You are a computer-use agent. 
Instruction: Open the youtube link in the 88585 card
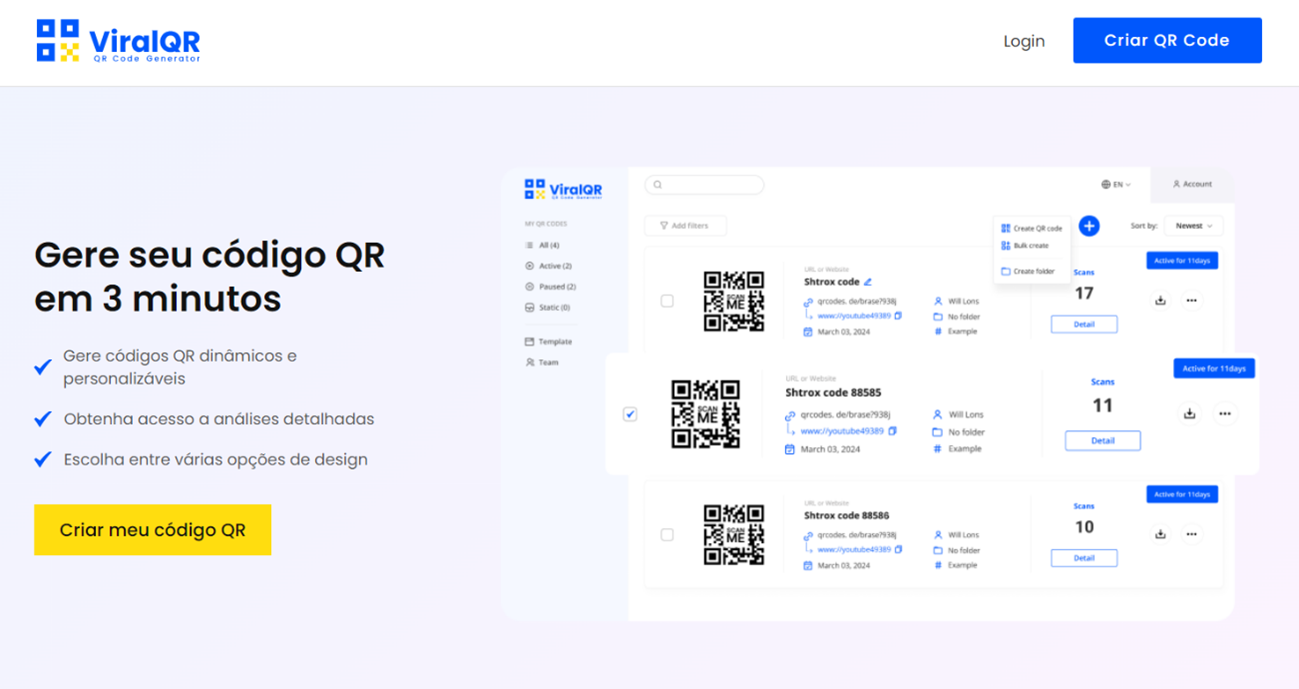click(842, 432)
